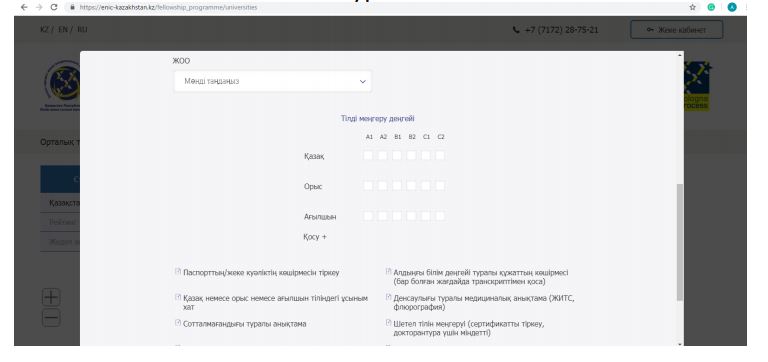768x362 pixels.
Task: Check C1 level for Ағылшын language
Action: (x=426, y=216)
